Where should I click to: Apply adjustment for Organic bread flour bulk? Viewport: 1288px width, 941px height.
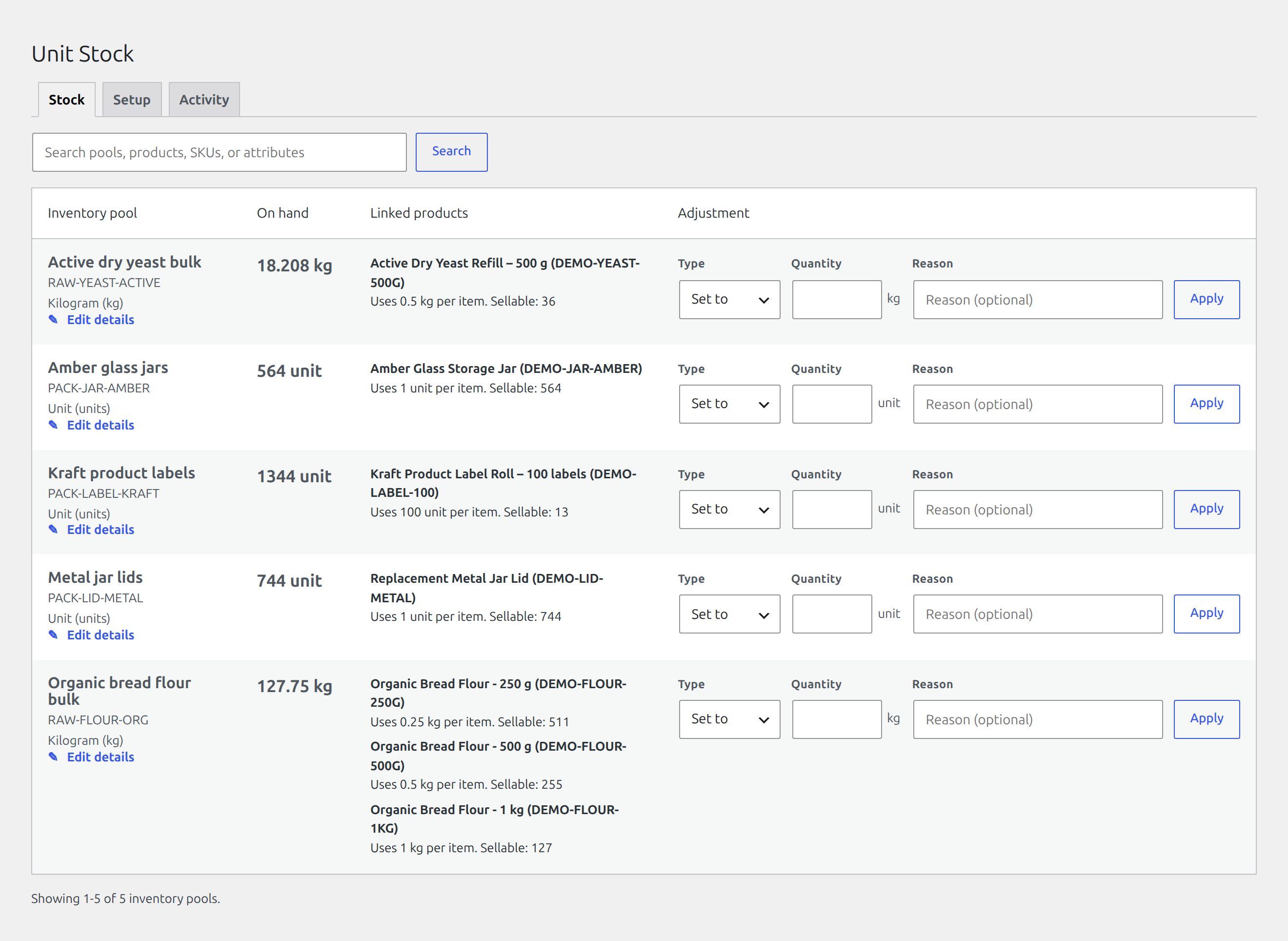(x=1207, y=719)
